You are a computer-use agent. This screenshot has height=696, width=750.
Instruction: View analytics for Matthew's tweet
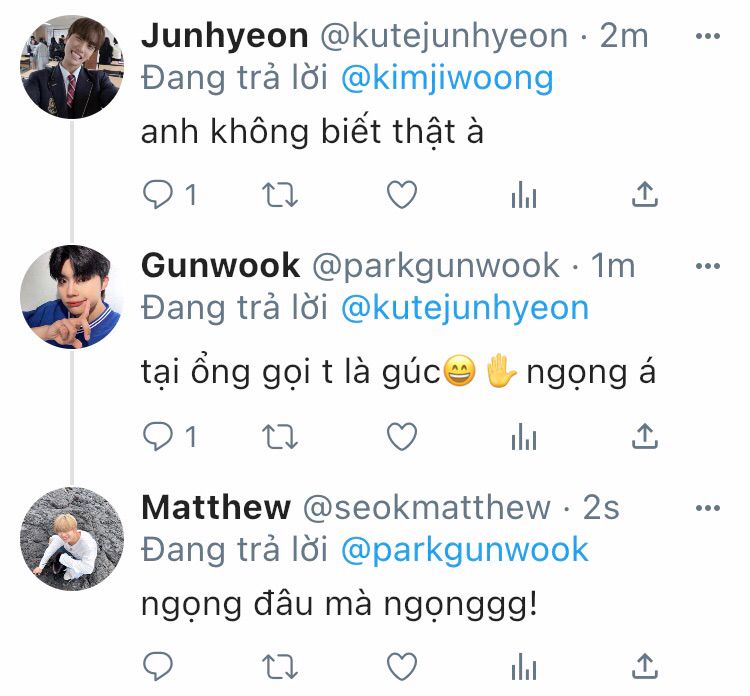click(524, 667)
